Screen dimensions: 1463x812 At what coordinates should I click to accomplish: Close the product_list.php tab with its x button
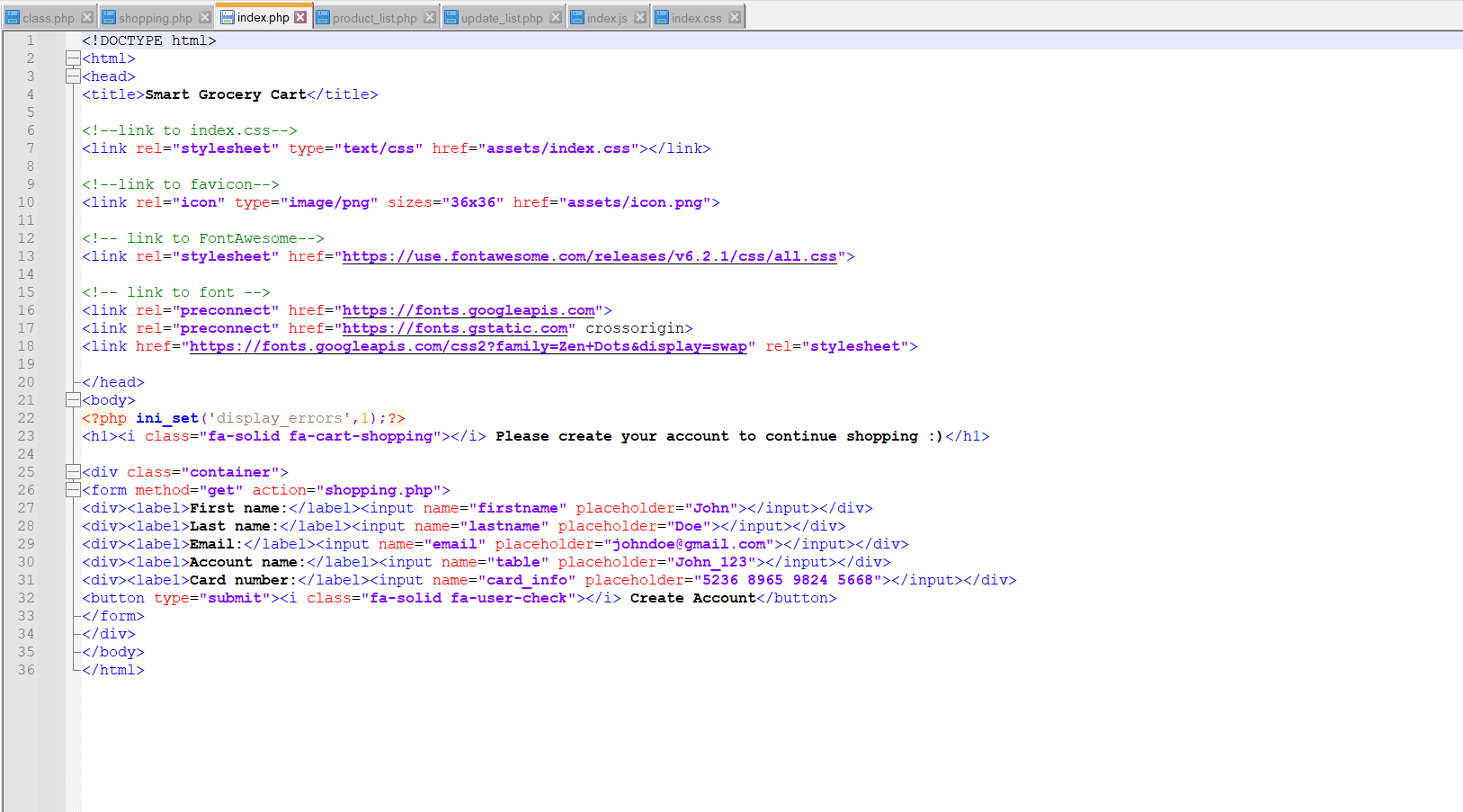[429, 15]
